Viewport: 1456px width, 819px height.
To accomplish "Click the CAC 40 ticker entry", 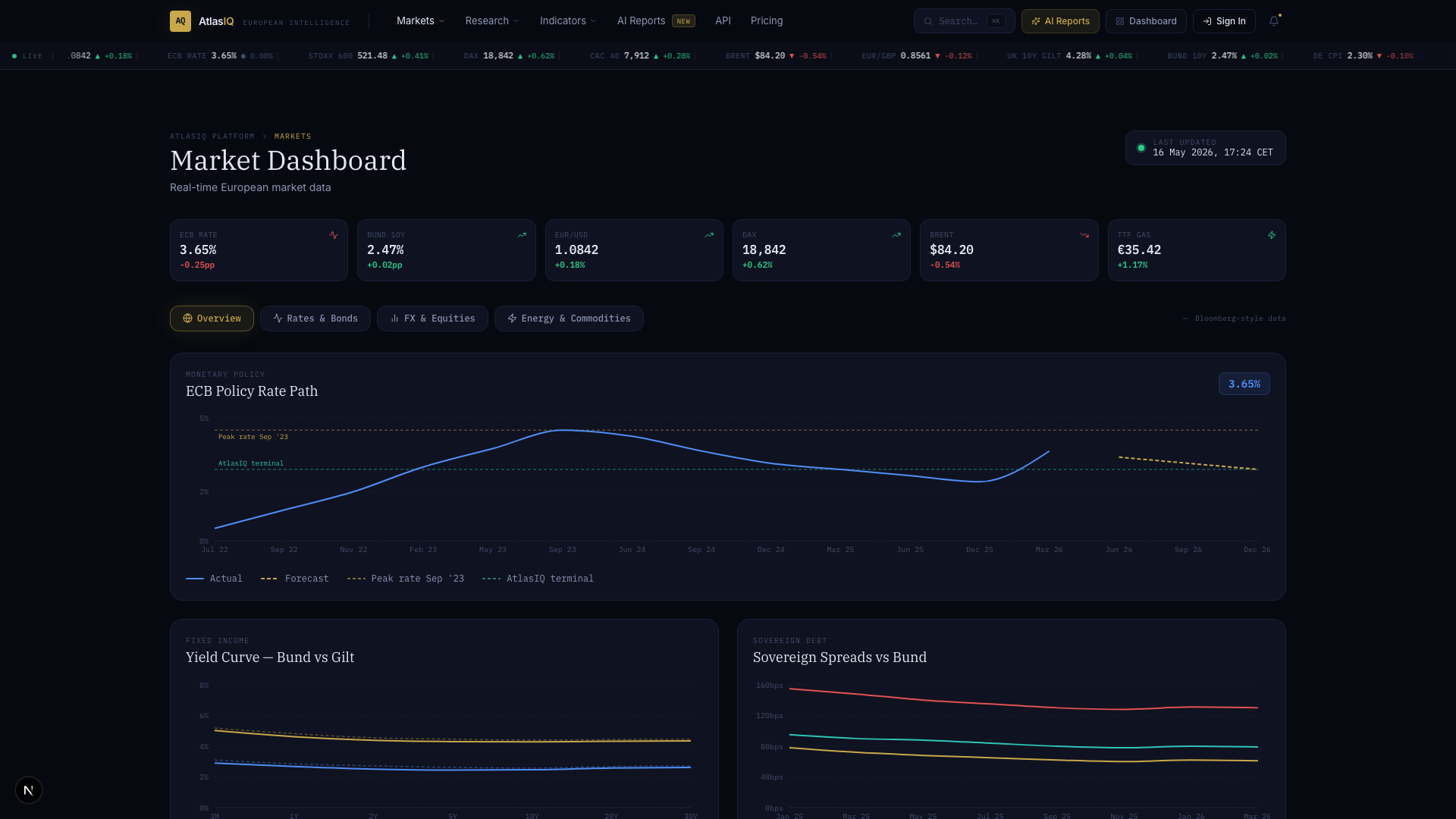I will click(x=640, y=56).
